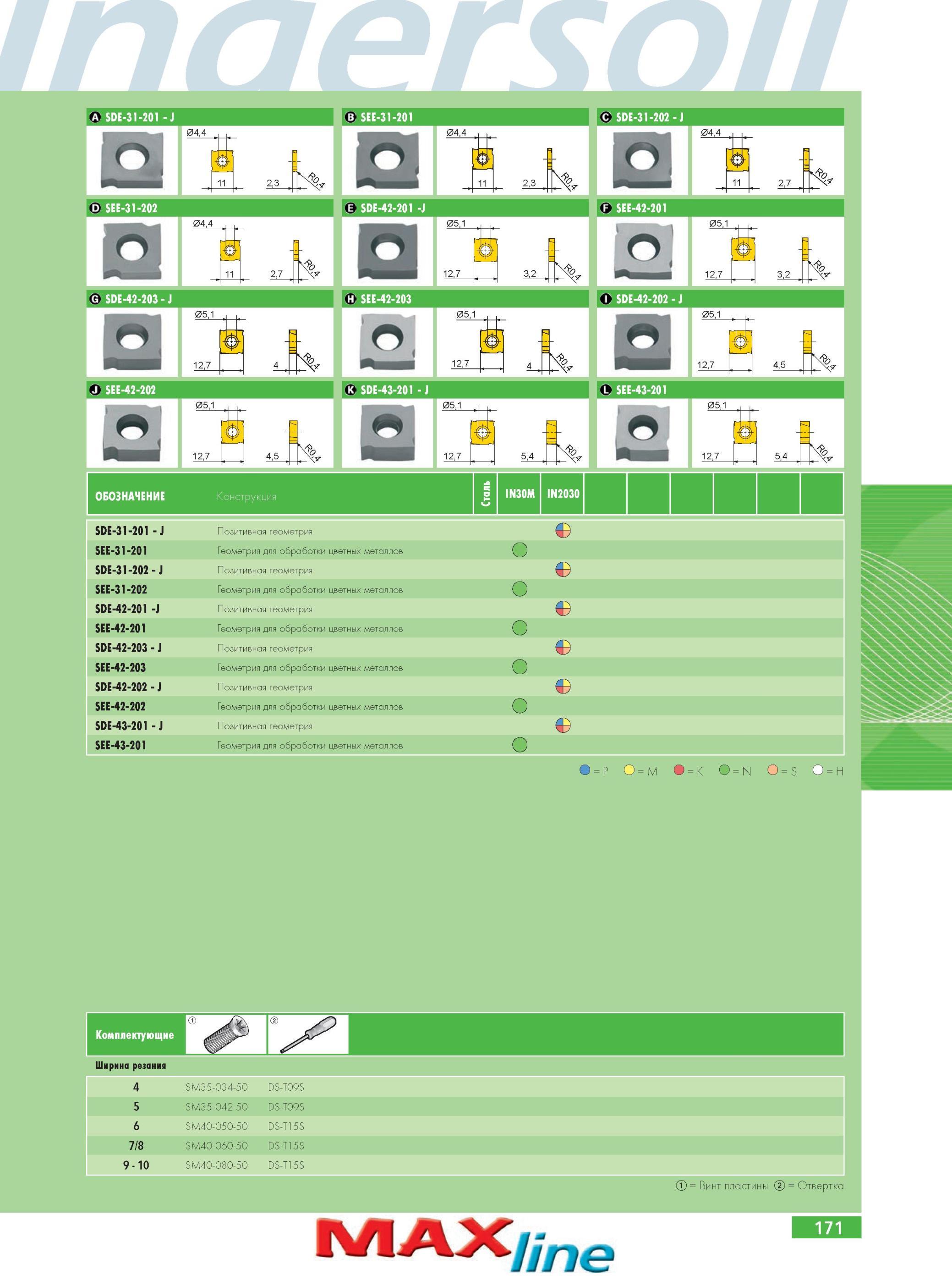Image resolution: width=952 pixels, height=1286 pixels.
Task: Click the "ОБОЗНАЧЕНИЕ" table column header
Action: 130,496
